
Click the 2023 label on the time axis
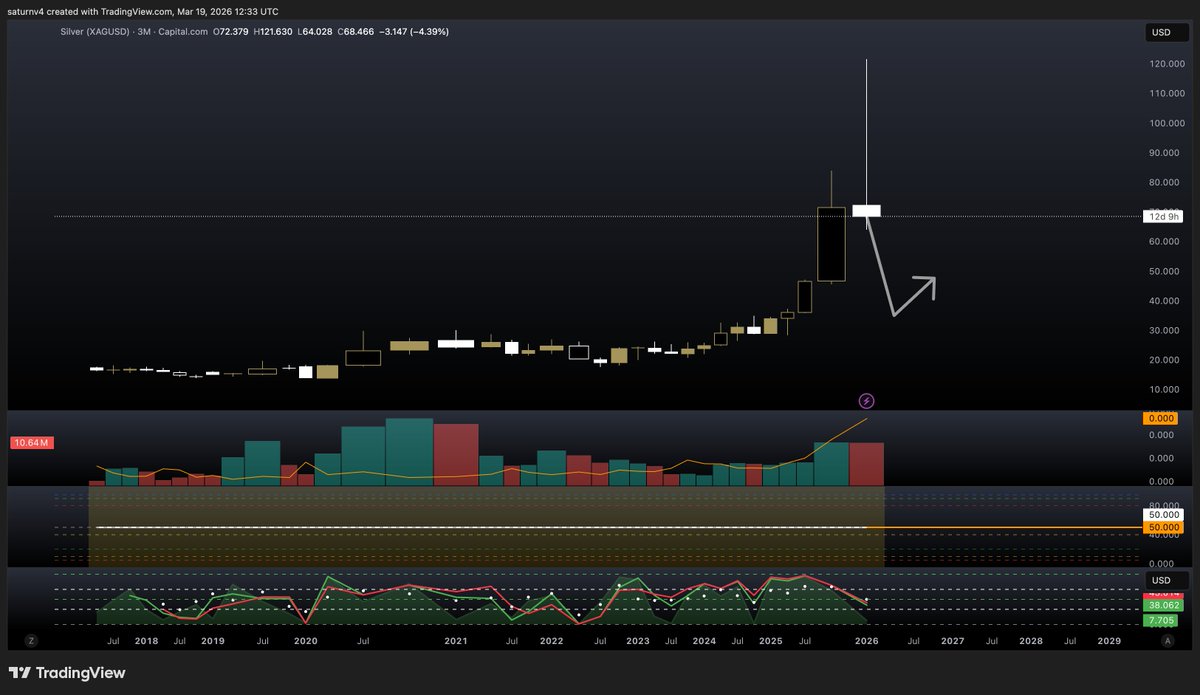pos(638,640)
